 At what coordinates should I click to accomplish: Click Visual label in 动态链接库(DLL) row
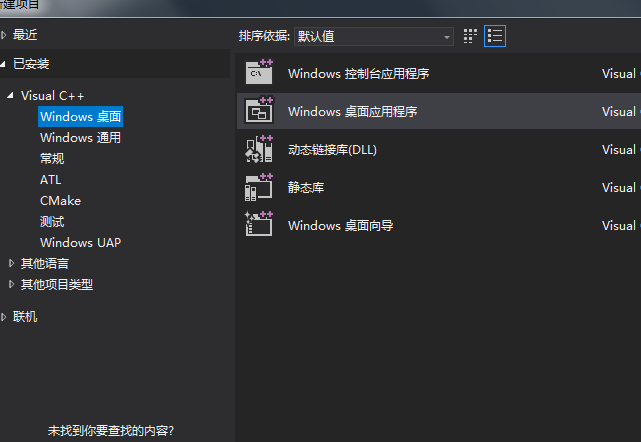pos(619,150)
